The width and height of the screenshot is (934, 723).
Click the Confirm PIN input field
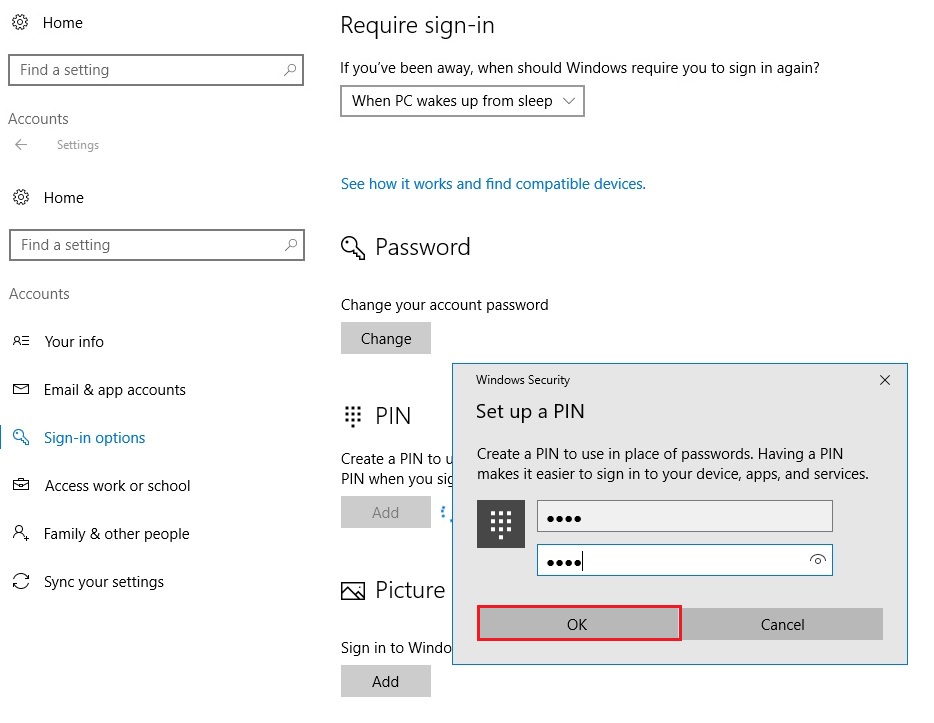670,561
